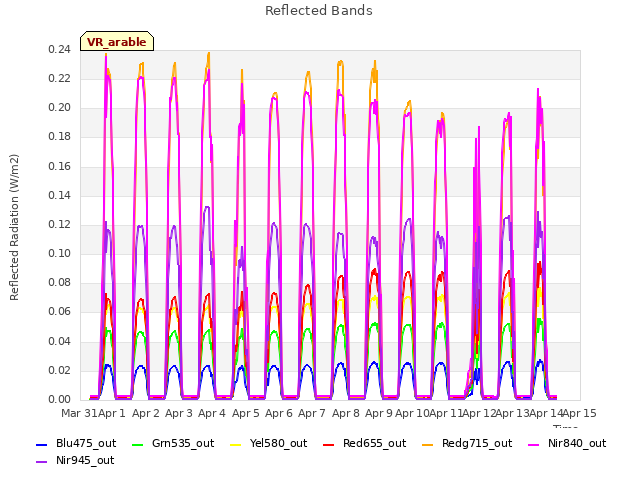Click the 0.20 y-axis tick label

click(59, 107)
